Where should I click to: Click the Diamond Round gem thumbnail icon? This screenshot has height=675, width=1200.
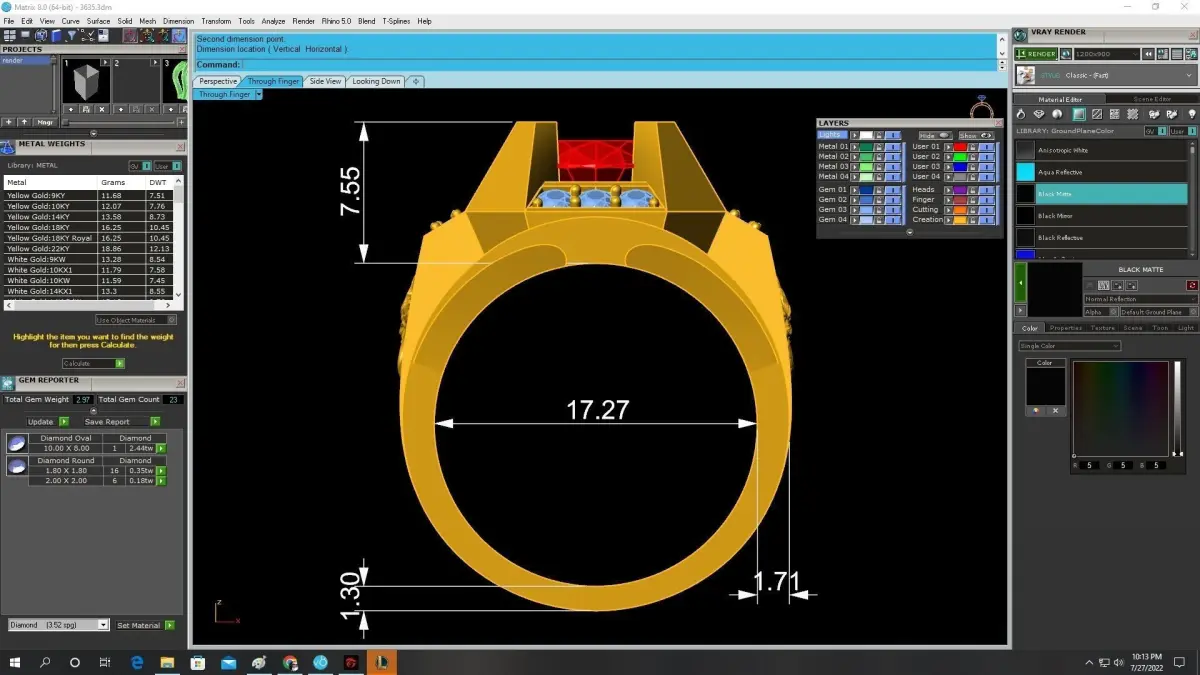tap(17, 466)
